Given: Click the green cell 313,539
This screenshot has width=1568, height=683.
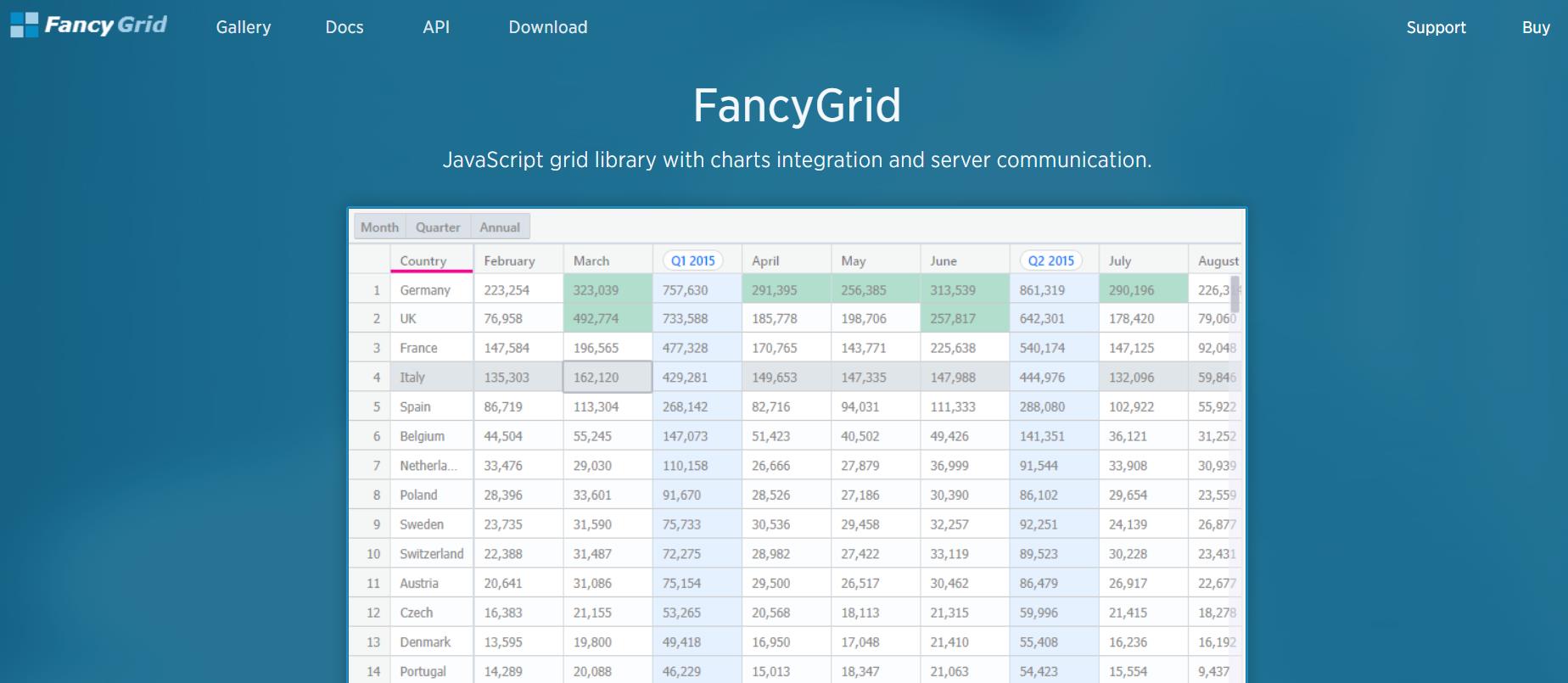Looking at the screenshot, I should click(x=965, y=290).
